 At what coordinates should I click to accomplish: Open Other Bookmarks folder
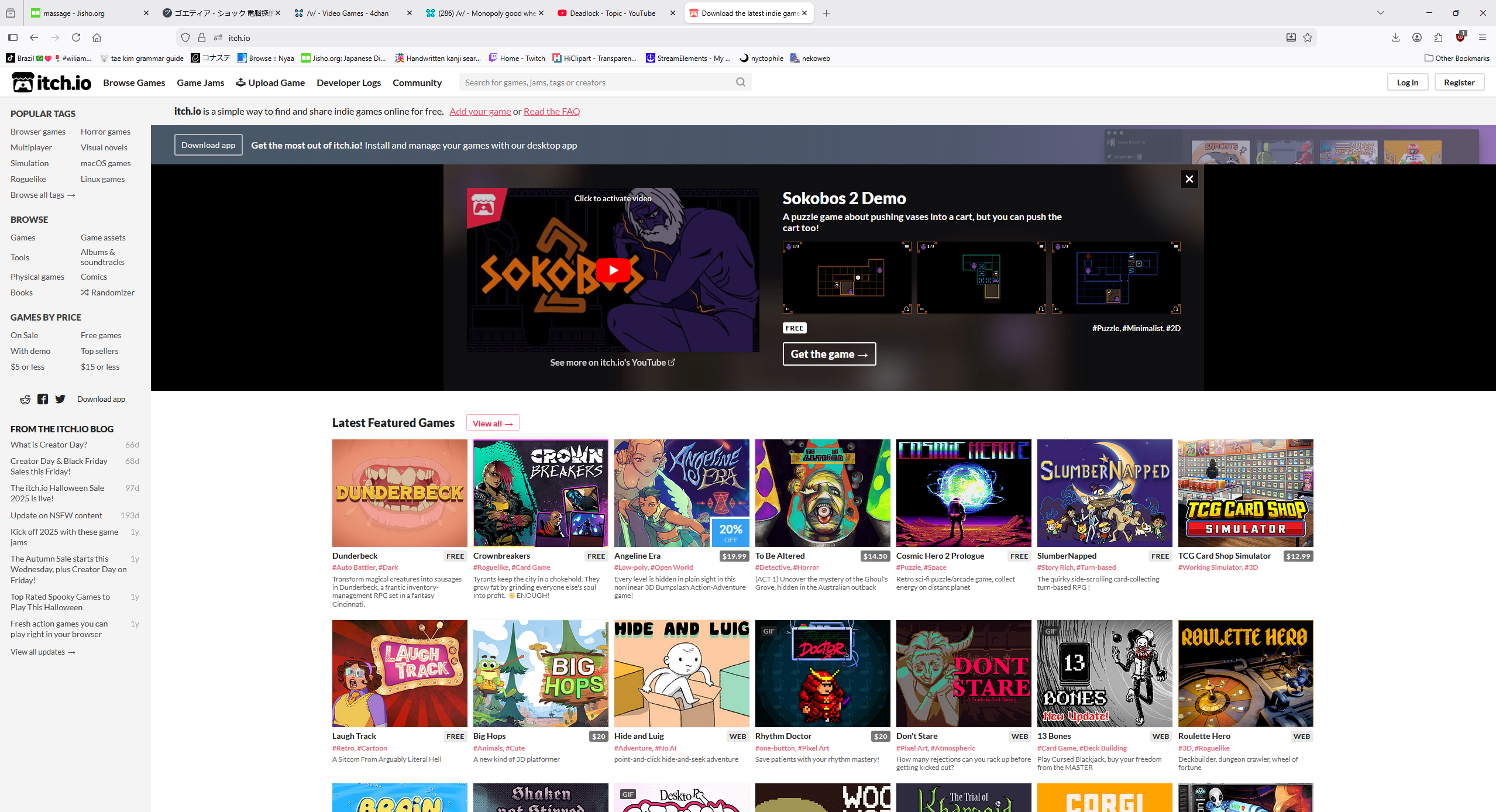(x=1456, y=58)
